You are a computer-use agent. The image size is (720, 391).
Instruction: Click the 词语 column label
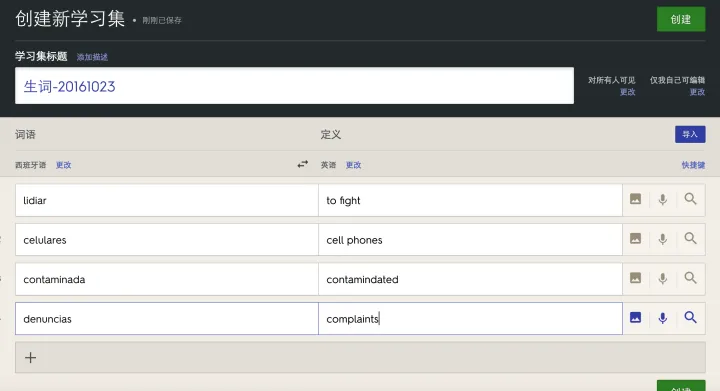click(x=25, y=134)
